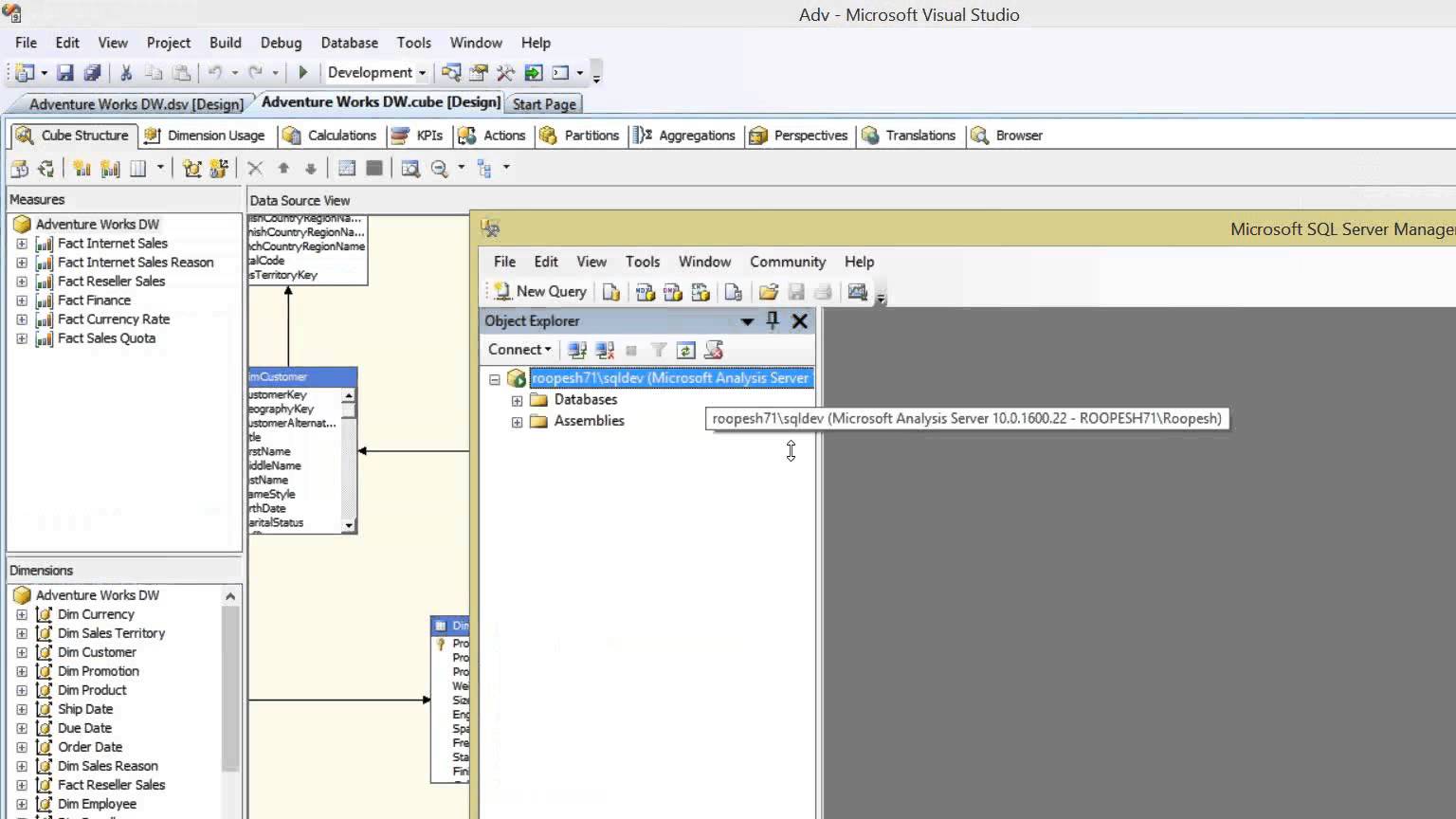Open the tree layout dropdown arrow
The image size is (1456, 819).
(x=506, y=168)
